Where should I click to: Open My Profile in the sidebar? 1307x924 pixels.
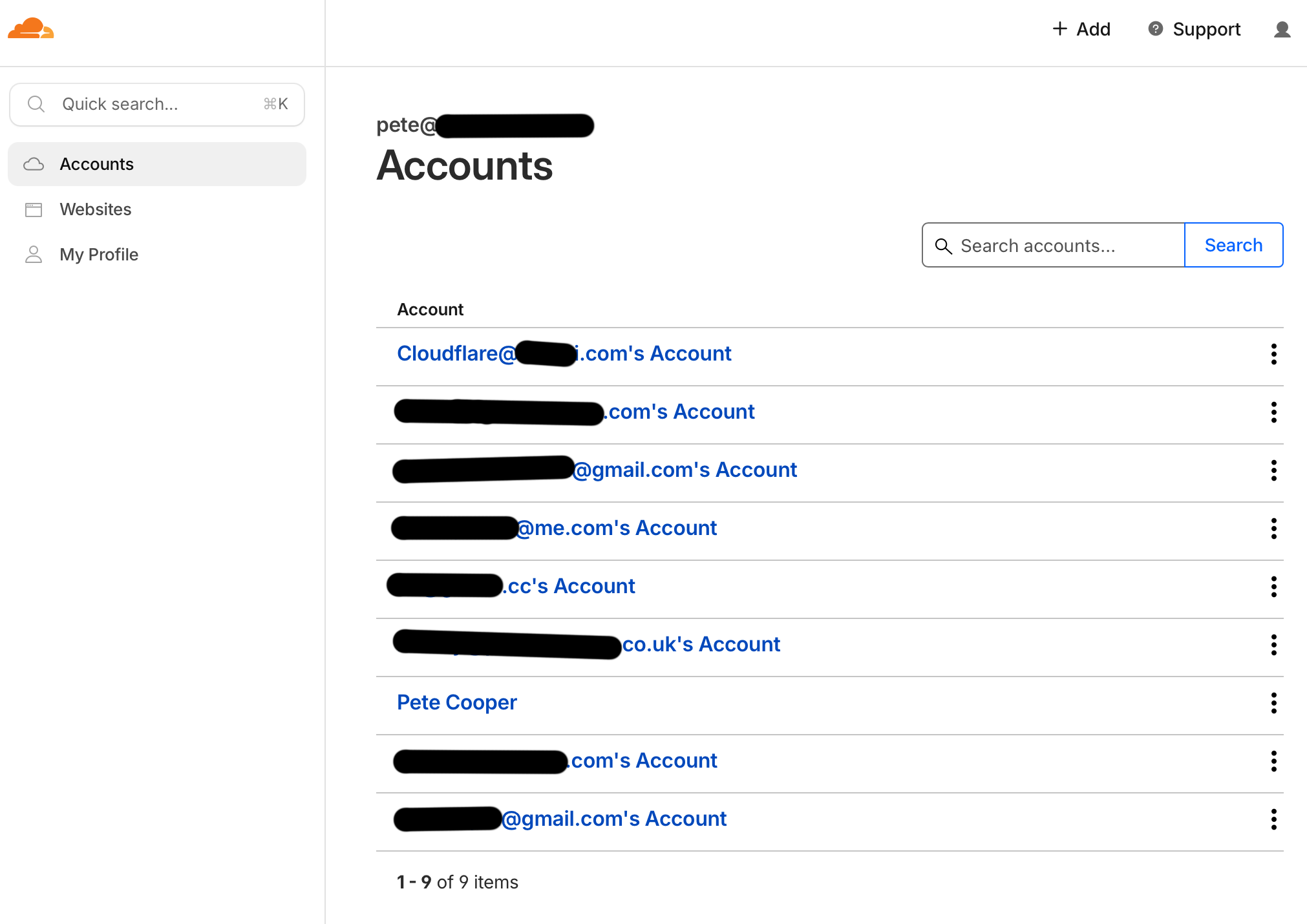pos(98,255)
